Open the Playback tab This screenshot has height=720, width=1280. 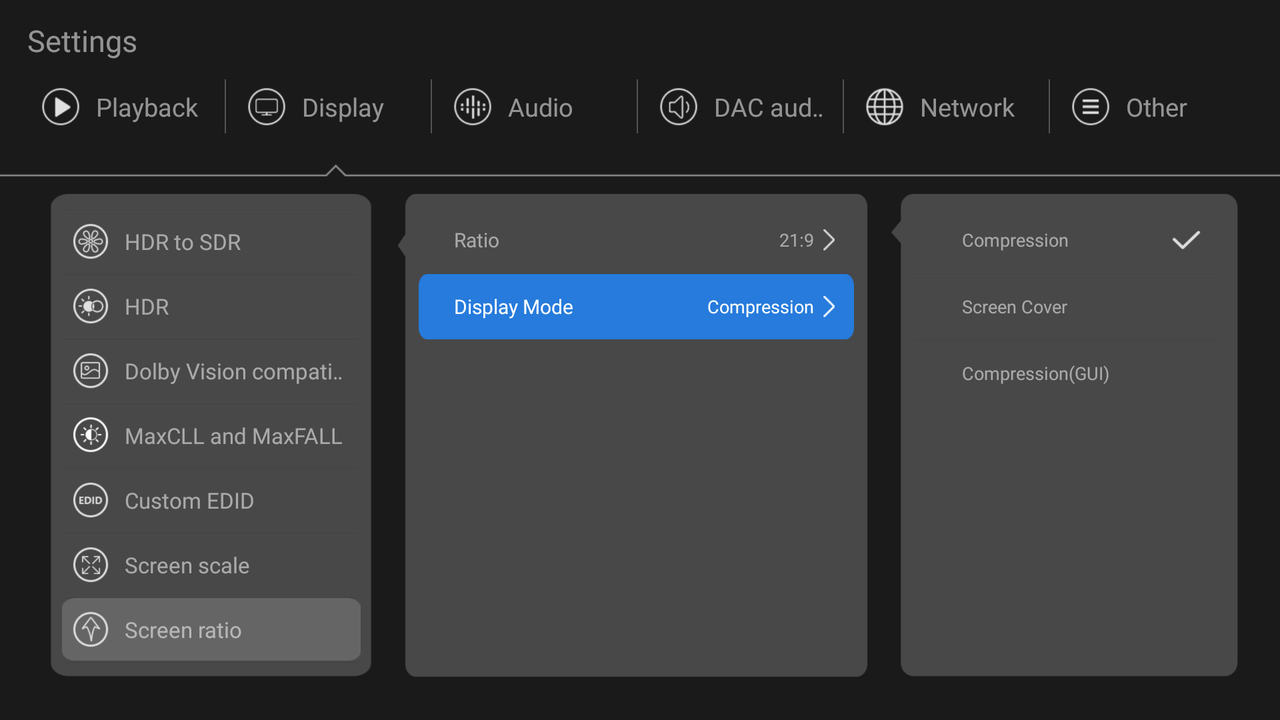122,107
